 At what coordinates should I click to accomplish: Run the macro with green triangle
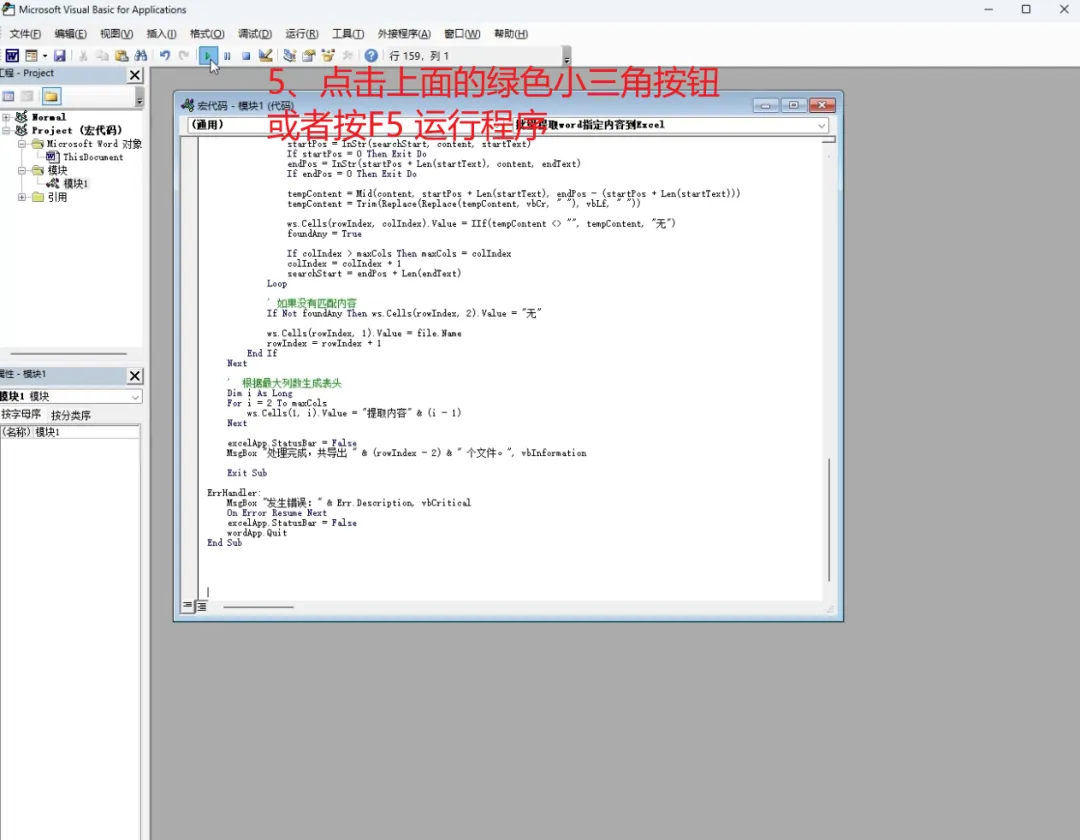click(208, 56)
